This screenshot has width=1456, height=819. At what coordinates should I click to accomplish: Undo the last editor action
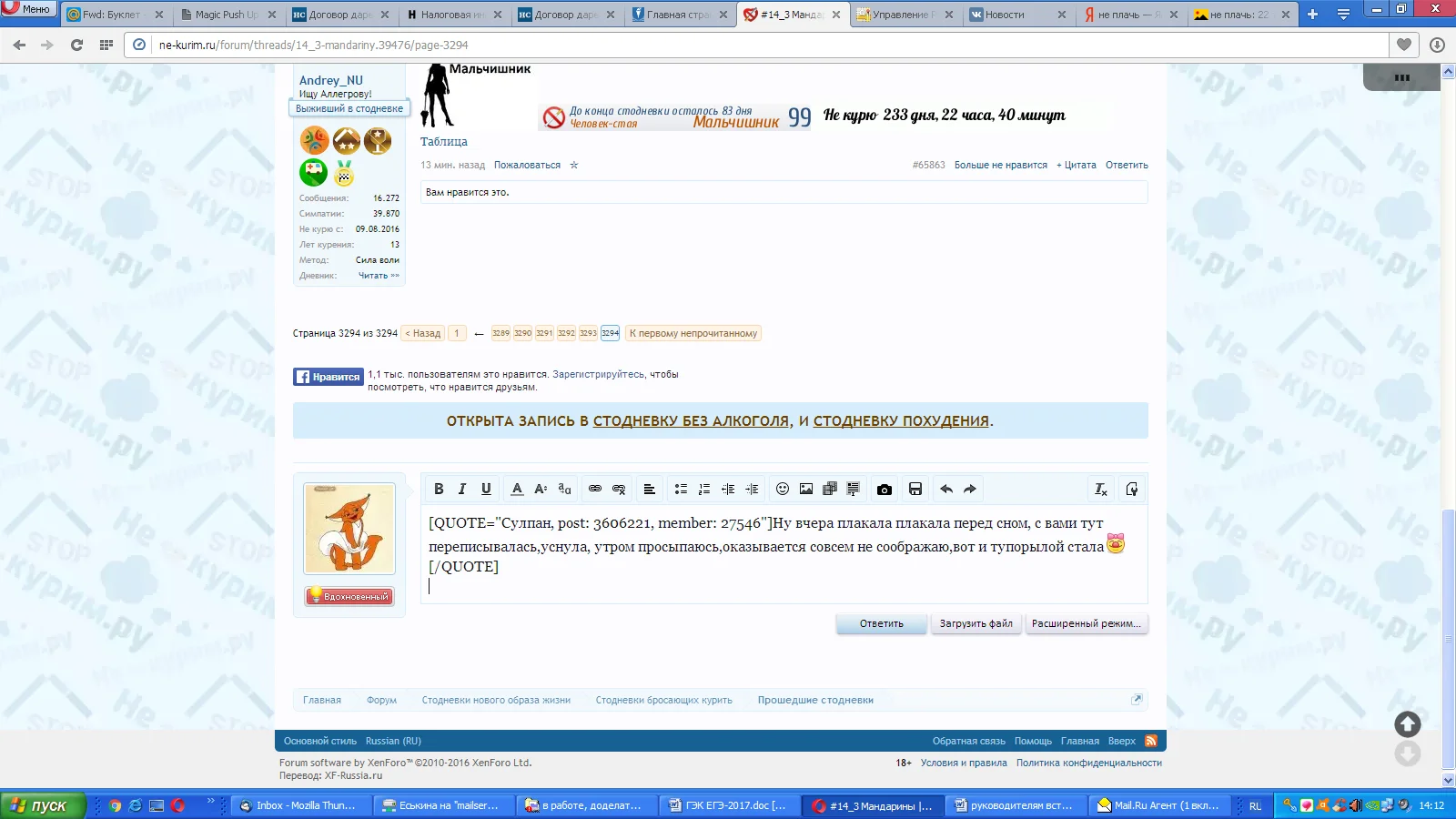pos(946,489)
